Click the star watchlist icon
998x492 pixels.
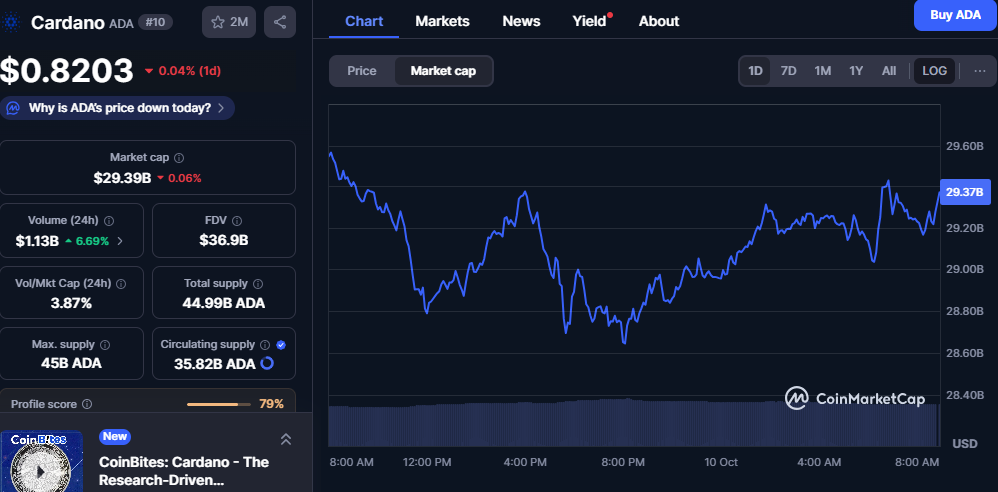(216, 22)
